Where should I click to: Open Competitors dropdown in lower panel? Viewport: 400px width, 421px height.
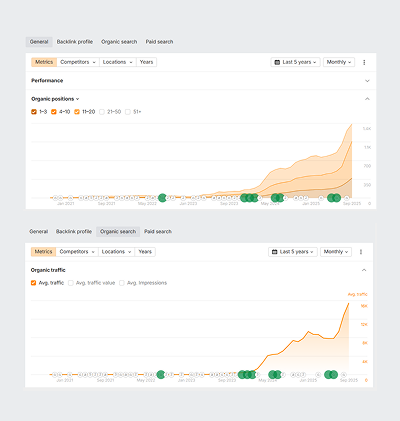click(77, 252)
